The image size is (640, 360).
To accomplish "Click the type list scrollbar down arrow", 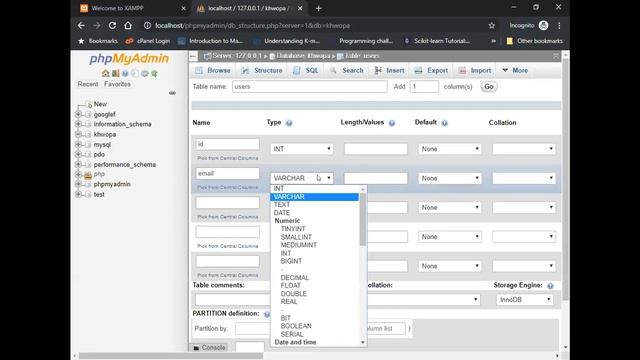I will click(363, 342).
